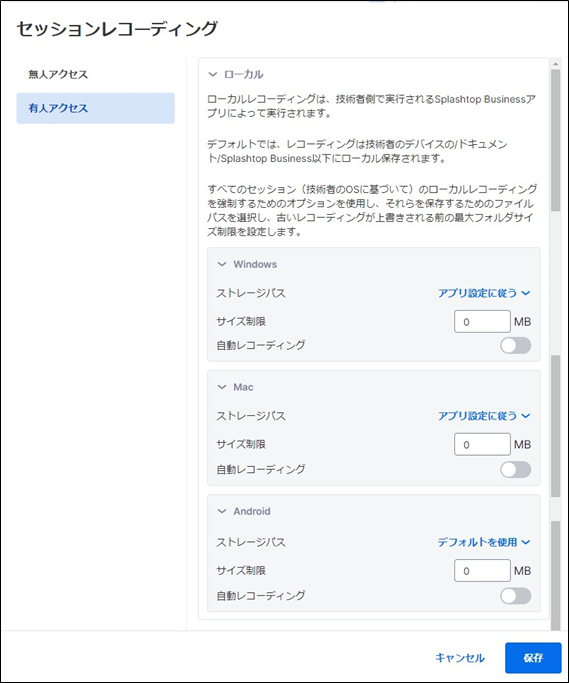Click the キャンセル button
Screen dimensions: 569x683
coord(460,658)
